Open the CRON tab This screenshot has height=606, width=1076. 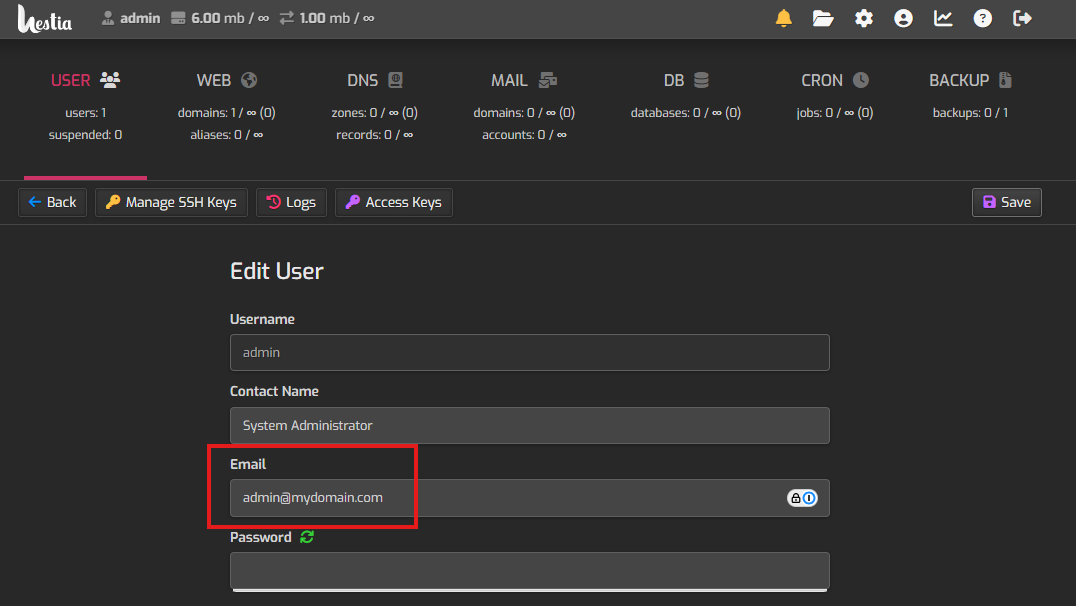coord(834,80)
